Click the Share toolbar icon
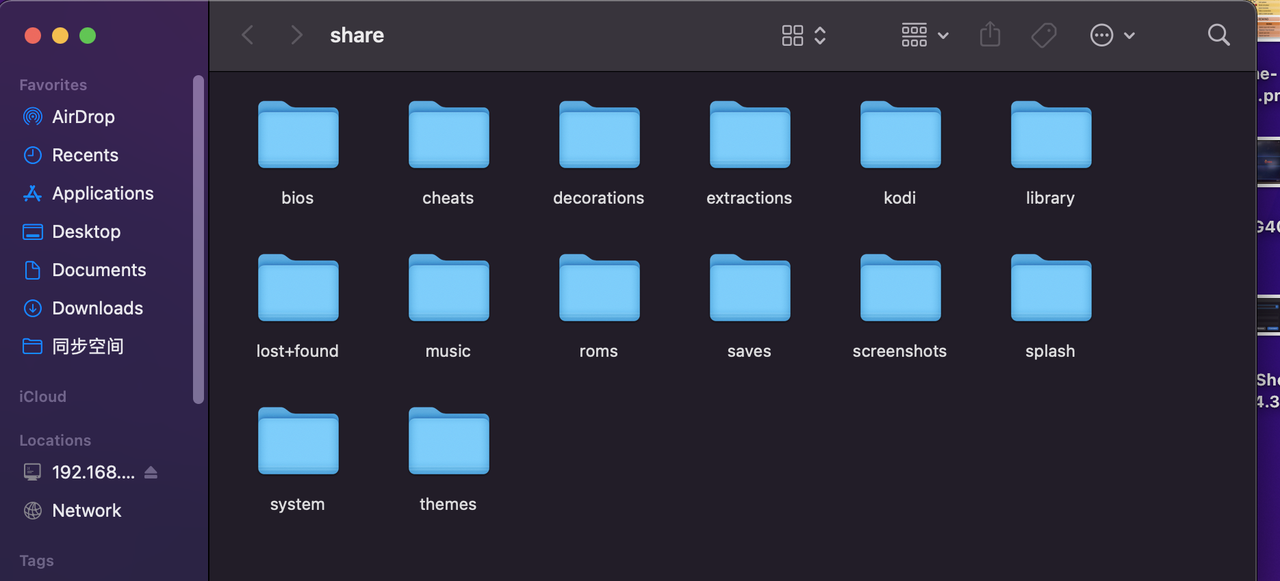The width and height of the screenshot is (1280, 581). tap(990, 35)
